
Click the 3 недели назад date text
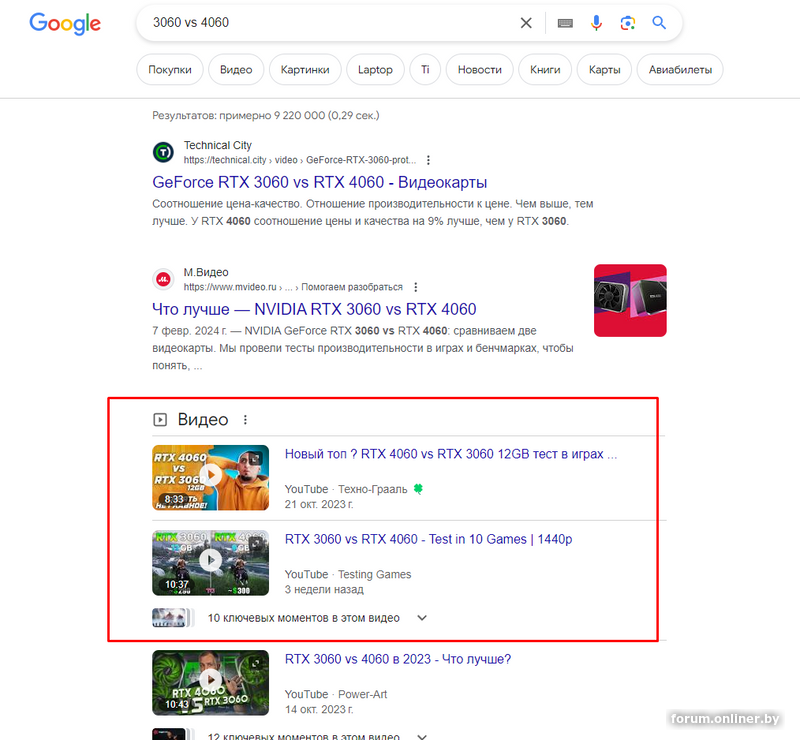324,590
